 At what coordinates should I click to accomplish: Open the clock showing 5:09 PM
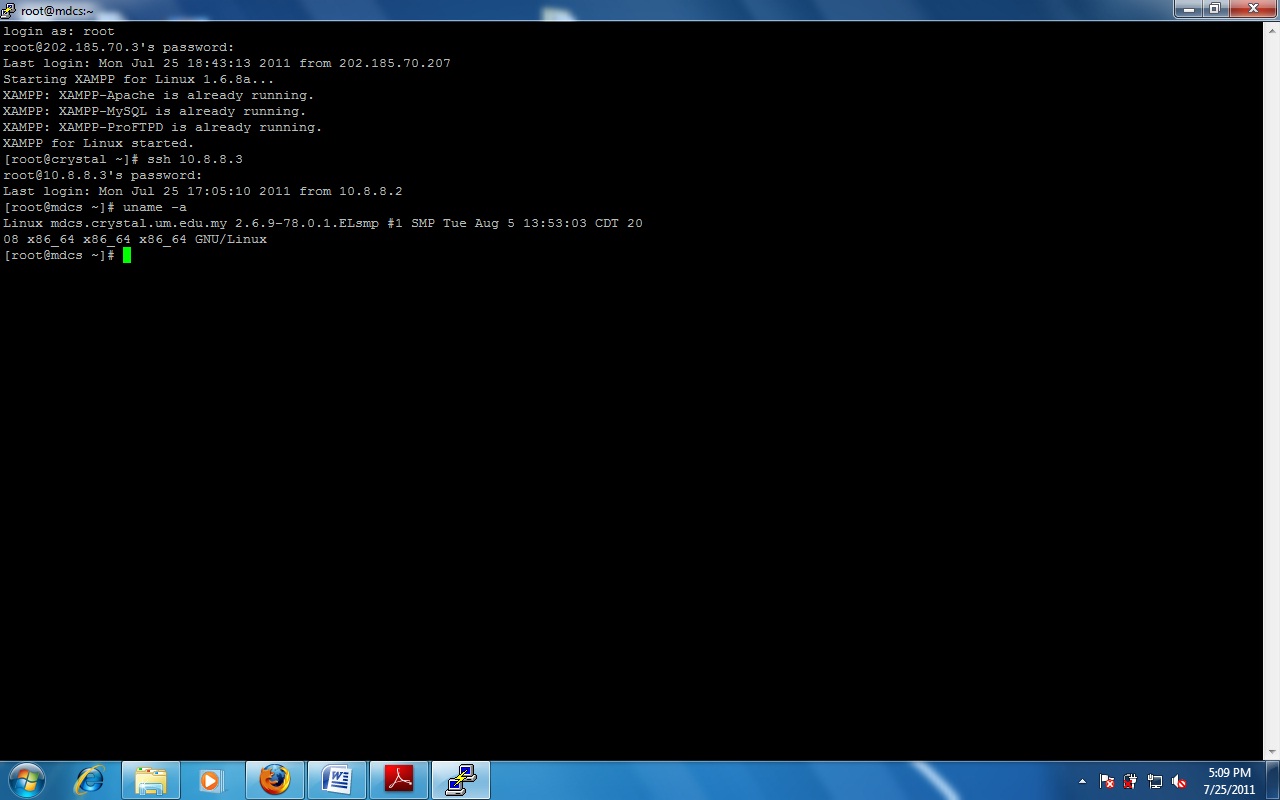coord(1229,780)
